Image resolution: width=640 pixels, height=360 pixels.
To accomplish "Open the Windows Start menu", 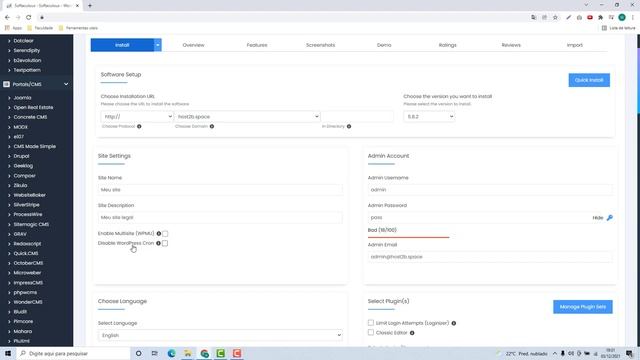I will [x=8, y=353].
